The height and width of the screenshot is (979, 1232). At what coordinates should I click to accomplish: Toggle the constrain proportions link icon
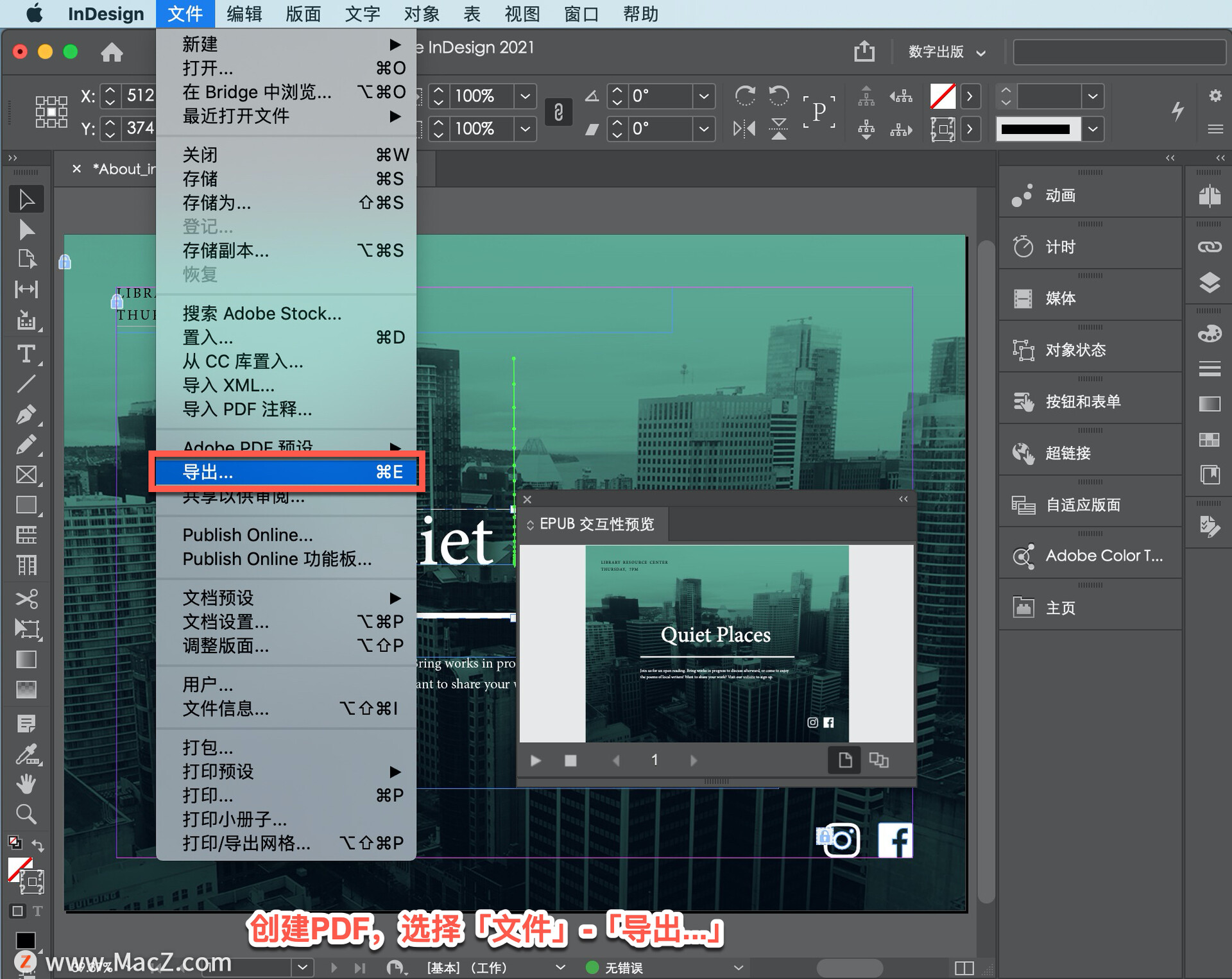coord(558,112)
